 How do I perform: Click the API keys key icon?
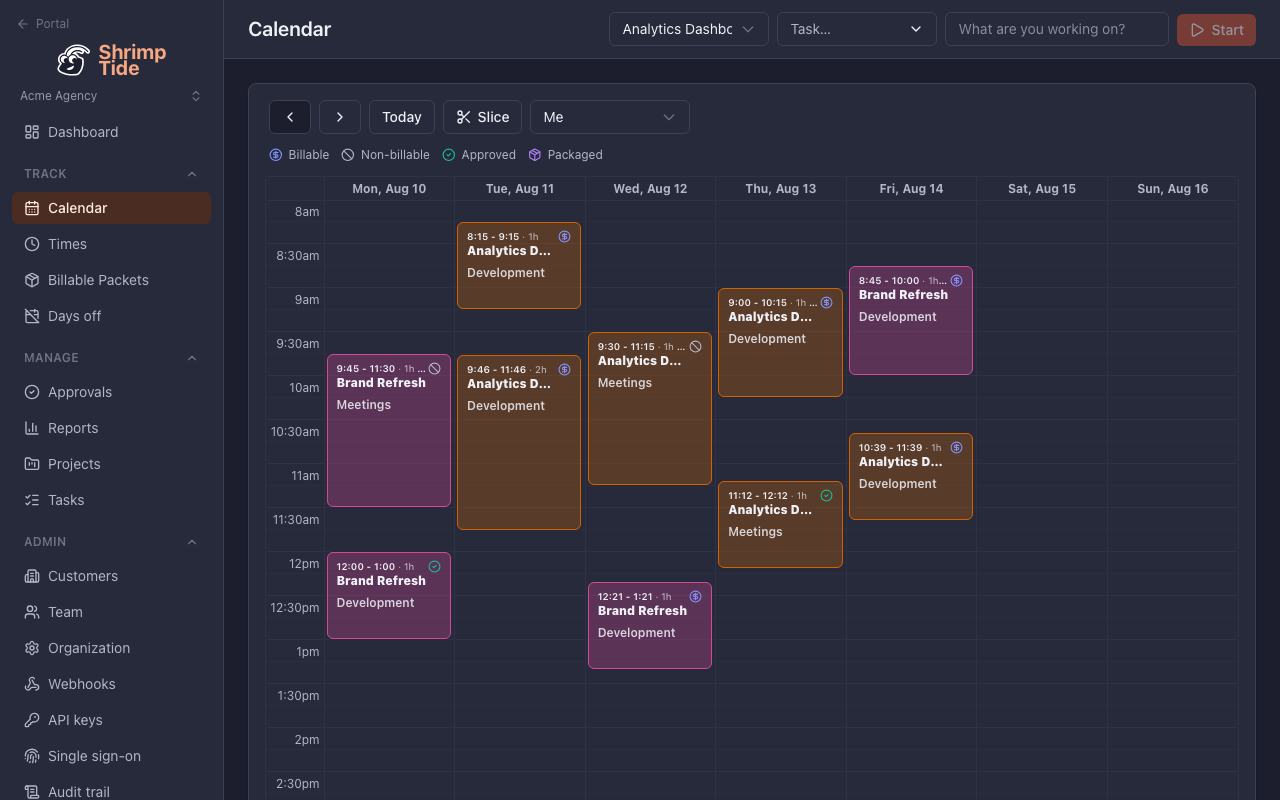click(32, 720)
